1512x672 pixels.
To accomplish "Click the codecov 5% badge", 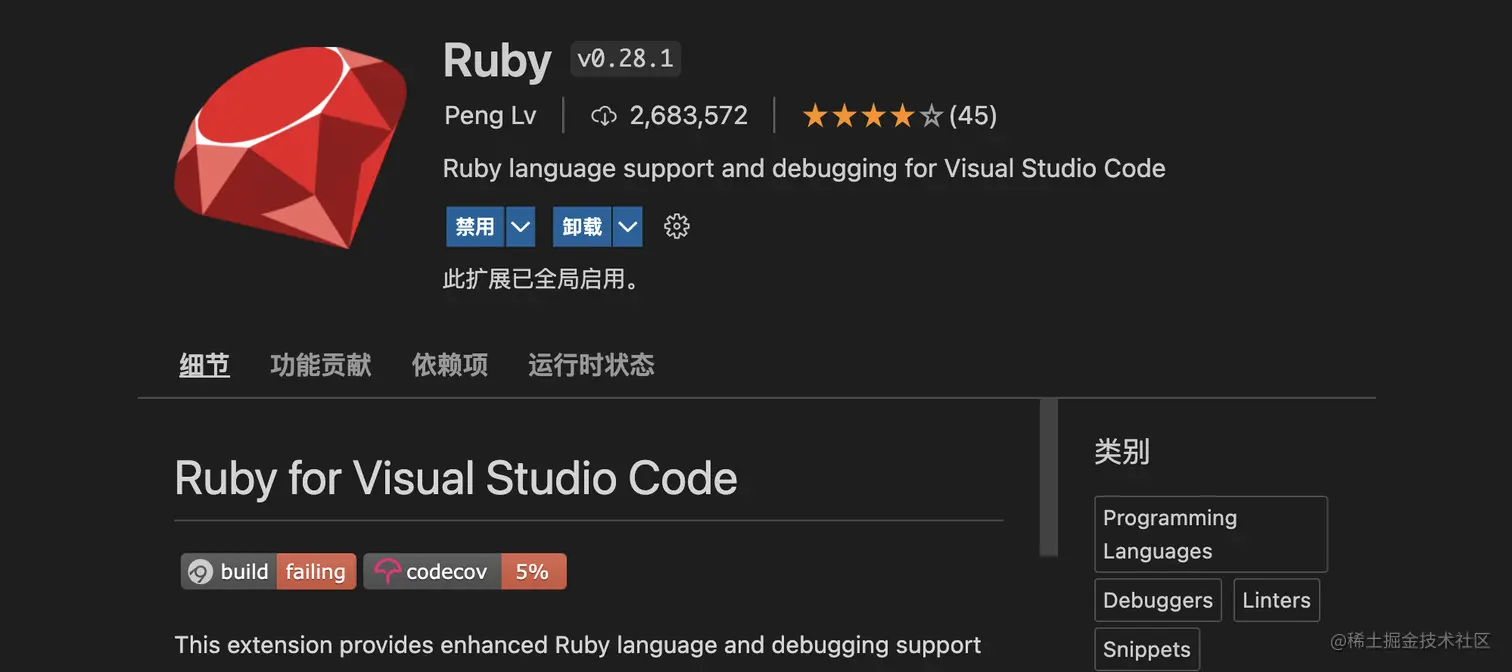I will (465, 572).
